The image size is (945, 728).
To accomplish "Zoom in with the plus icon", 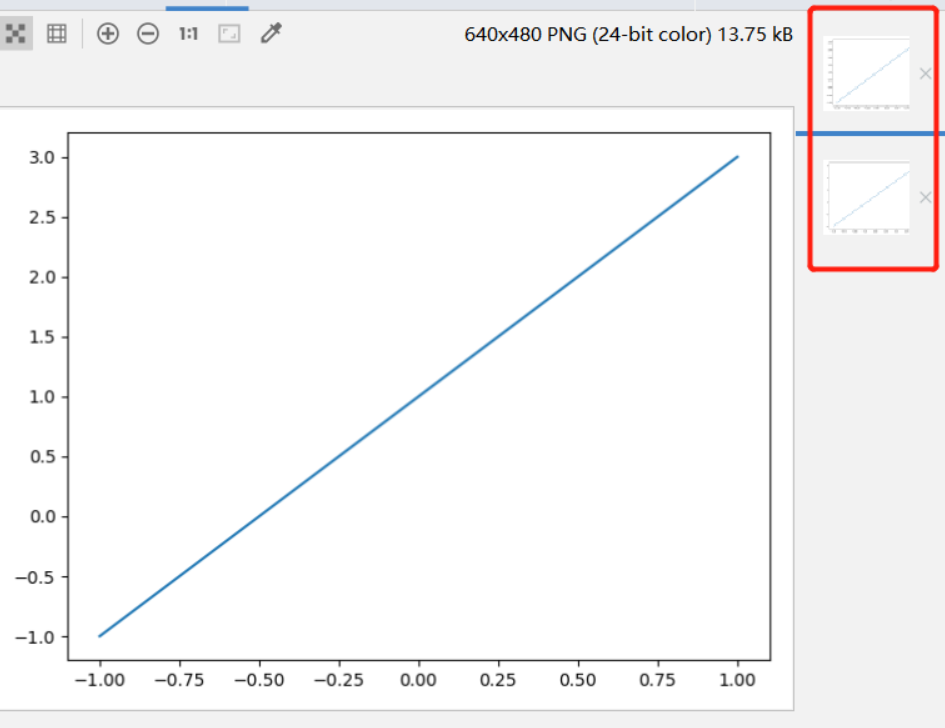I will pyautogui.click(x=108, y=34).
